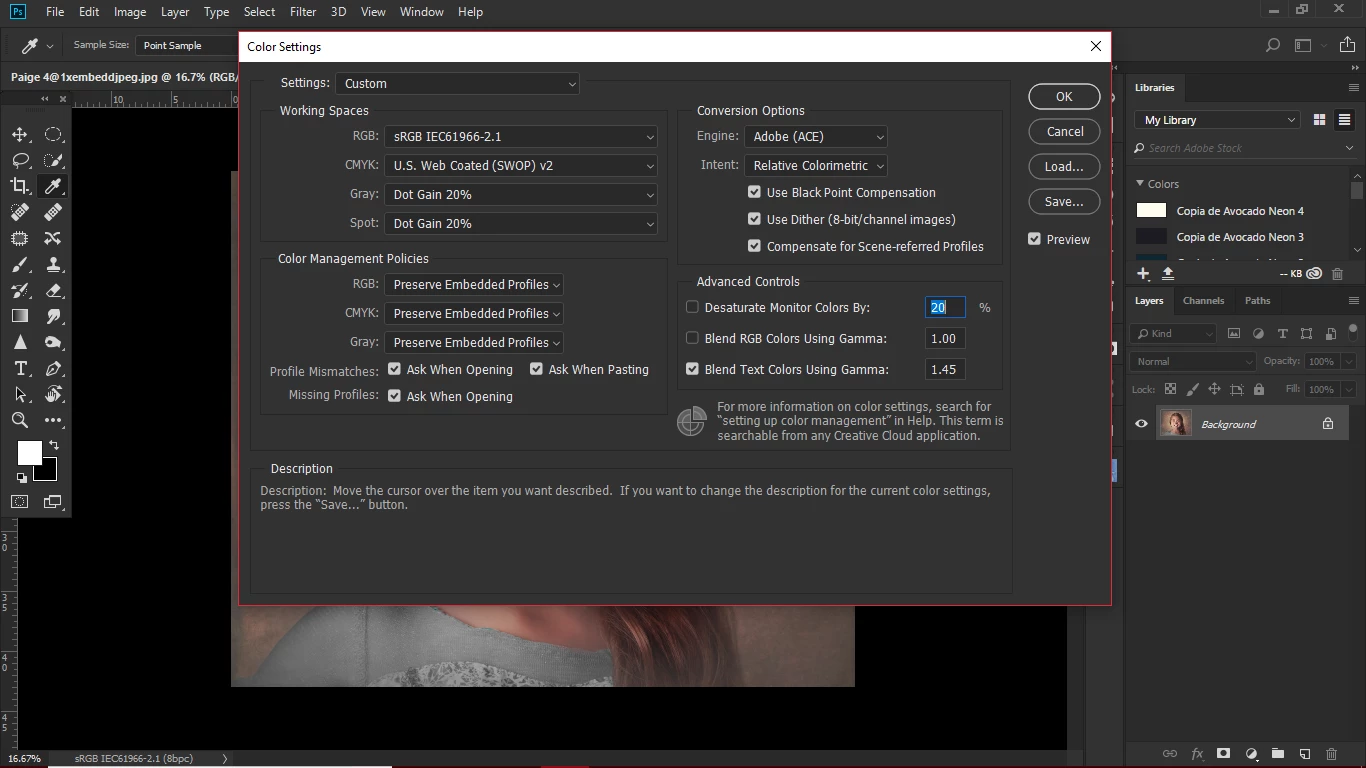Open the Settings Custom dropdown
The width and height of the screenshot is (1366, 768).
point(457,84)
